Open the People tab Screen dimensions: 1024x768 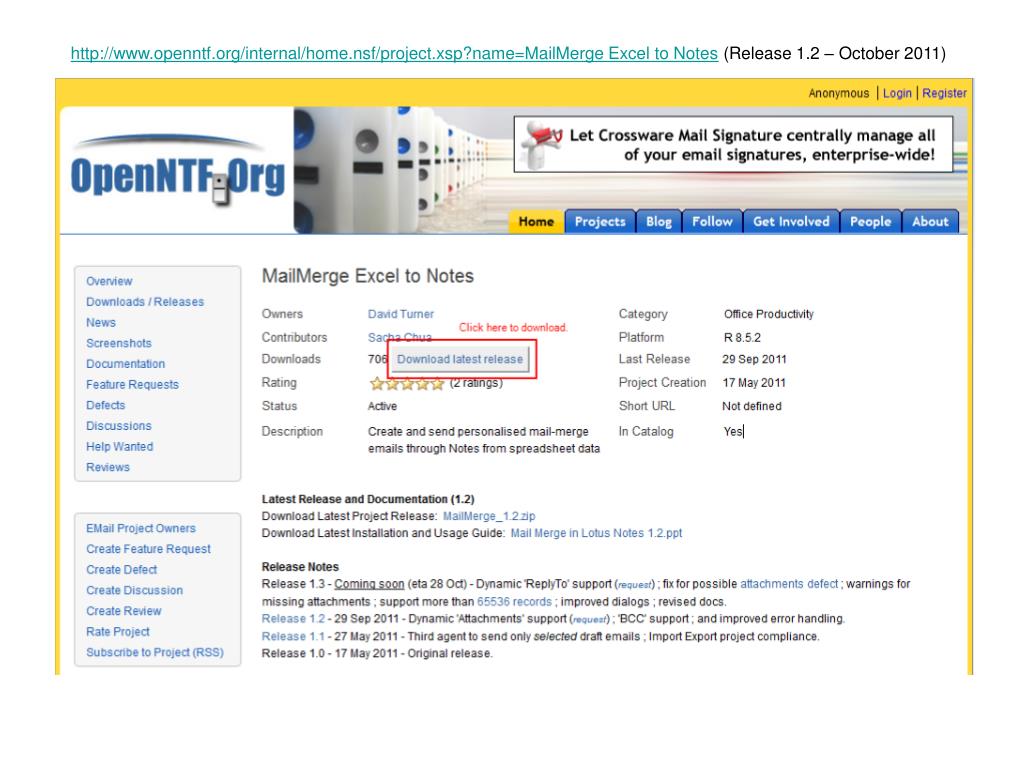coord(871,221)
